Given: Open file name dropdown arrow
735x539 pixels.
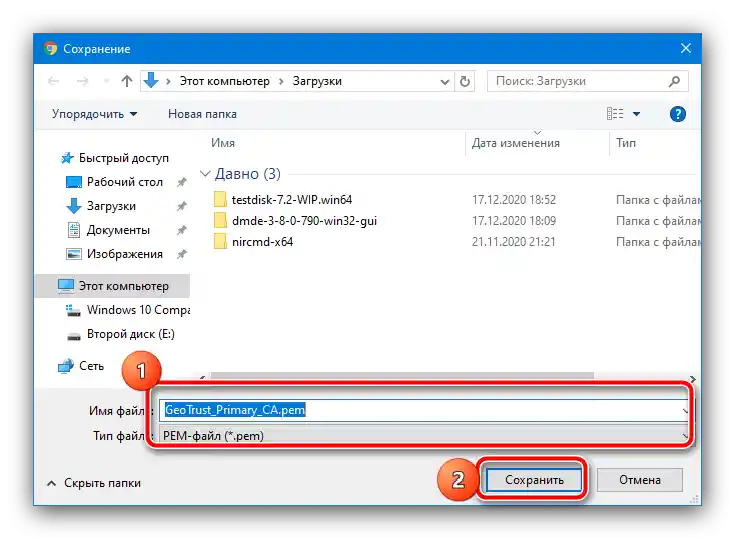Looking at the screenshot, I should point(685,411).
